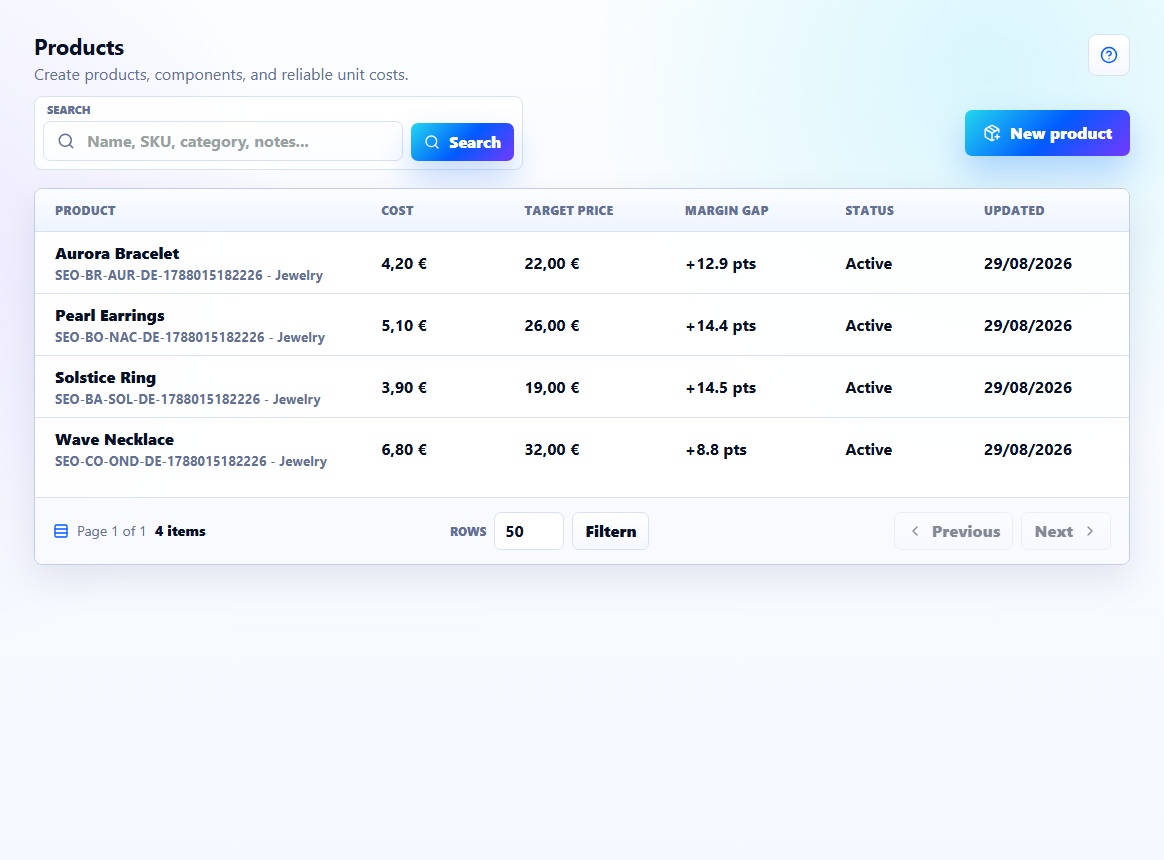
Task: Click the magnifier icon in search field
Action: coord(66,141)
